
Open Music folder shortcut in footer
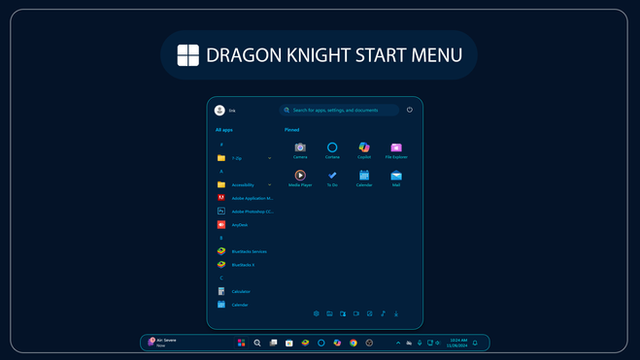(x=383, y=313)
